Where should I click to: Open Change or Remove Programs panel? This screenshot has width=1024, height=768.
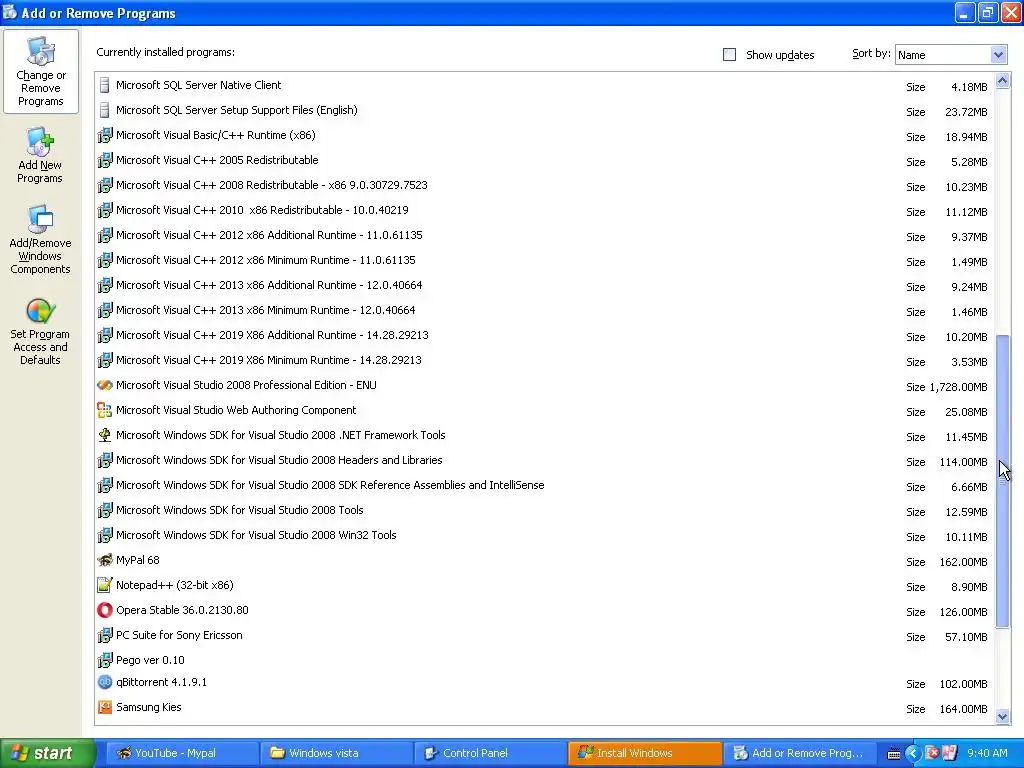pyautogui.click(x=40, y=71)
